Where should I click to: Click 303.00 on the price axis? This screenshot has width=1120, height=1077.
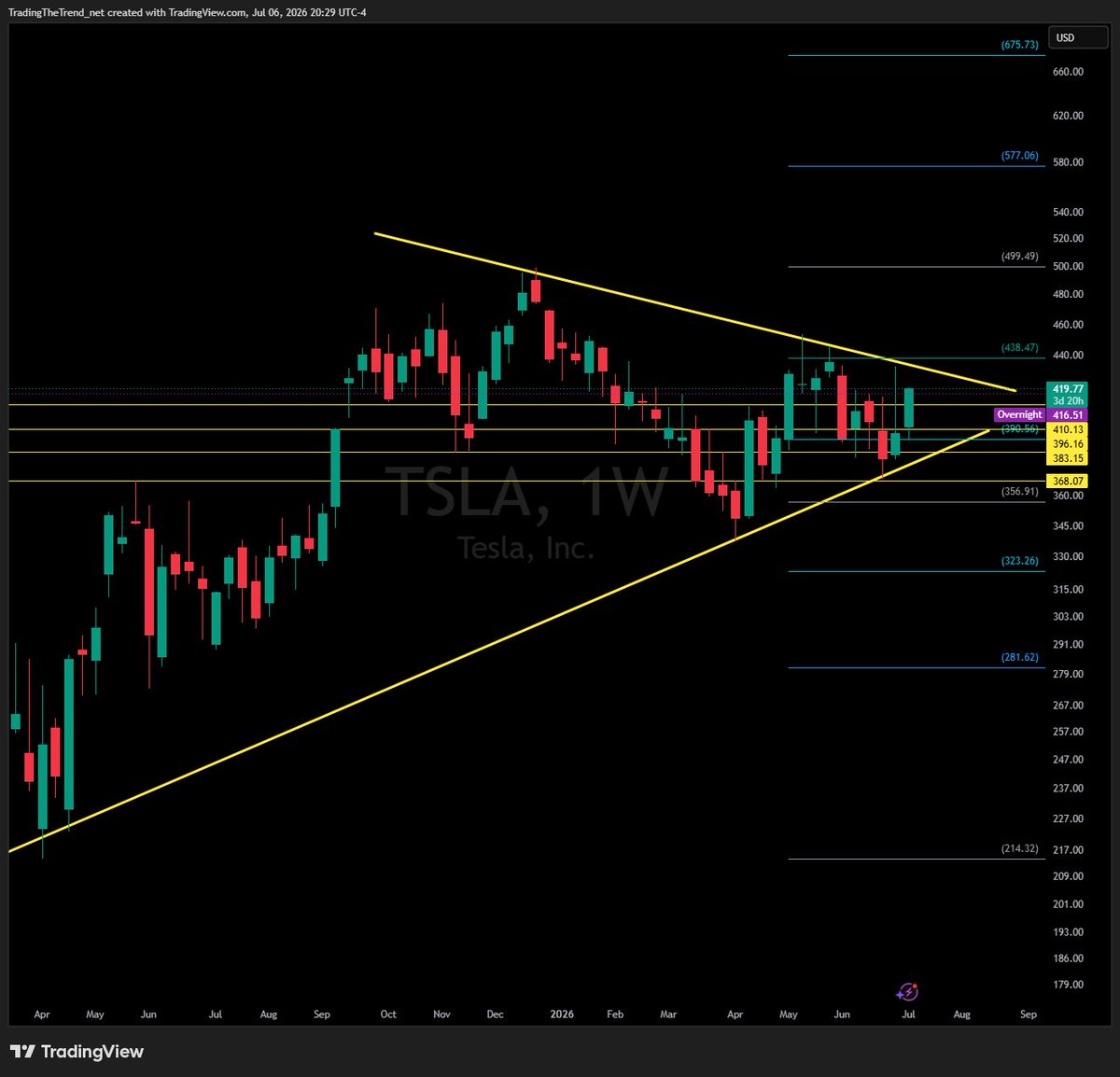1068,617
